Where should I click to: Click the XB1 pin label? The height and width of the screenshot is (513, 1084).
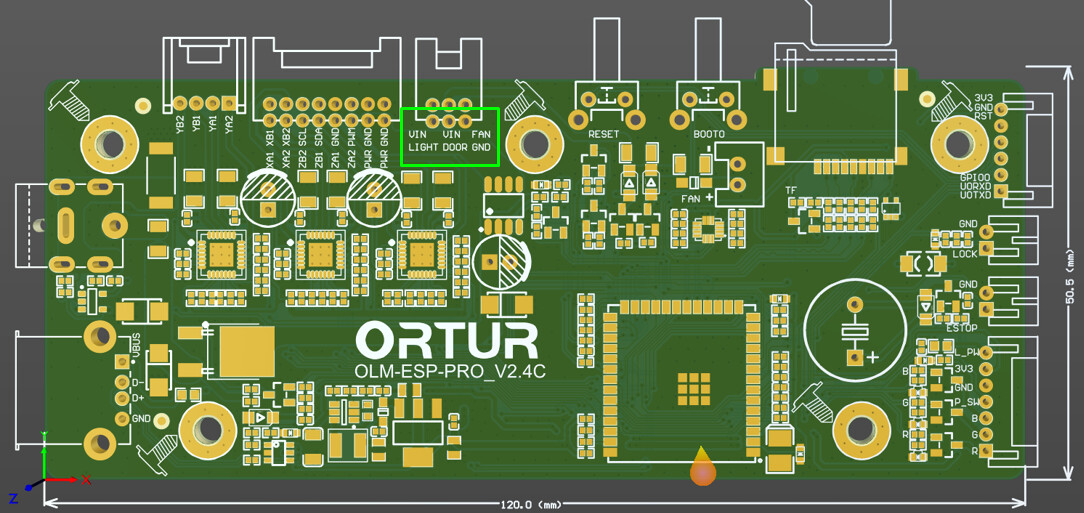(270, 136)
